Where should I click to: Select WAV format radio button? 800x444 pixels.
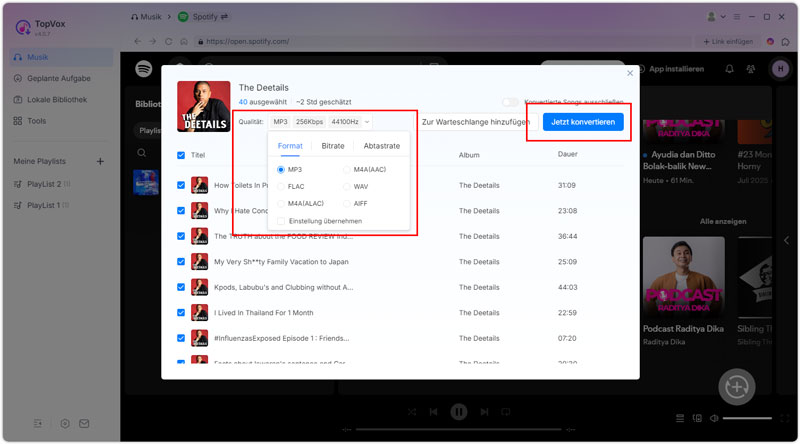pos(346,186)
